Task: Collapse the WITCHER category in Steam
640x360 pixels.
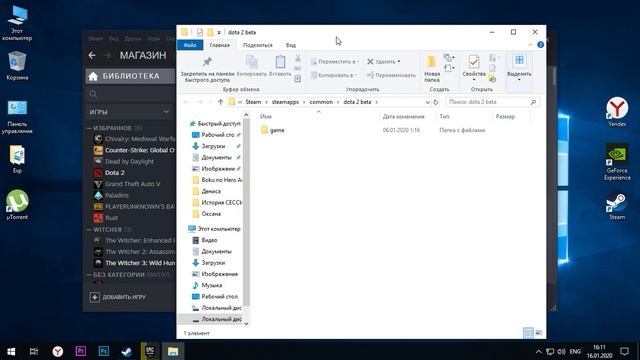Action: click(x=89, y=230)
